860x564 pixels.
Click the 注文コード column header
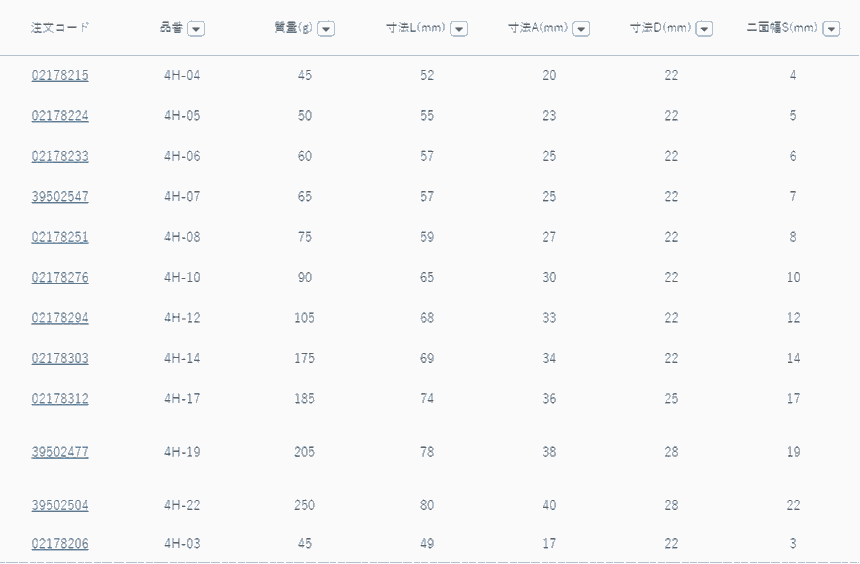click(60, 28)
